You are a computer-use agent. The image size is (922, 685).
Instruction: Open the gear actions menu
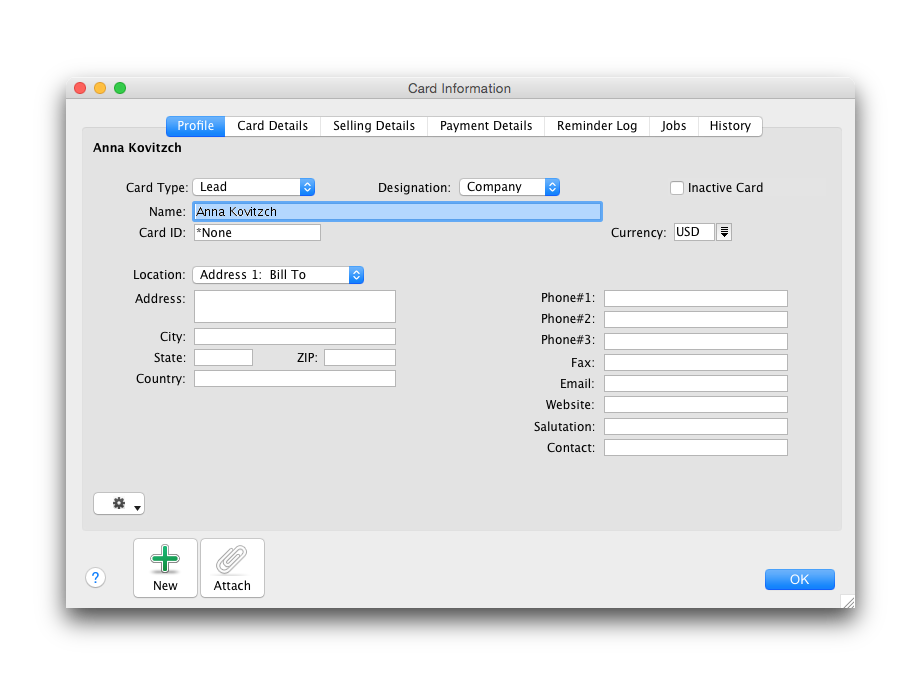119,504
